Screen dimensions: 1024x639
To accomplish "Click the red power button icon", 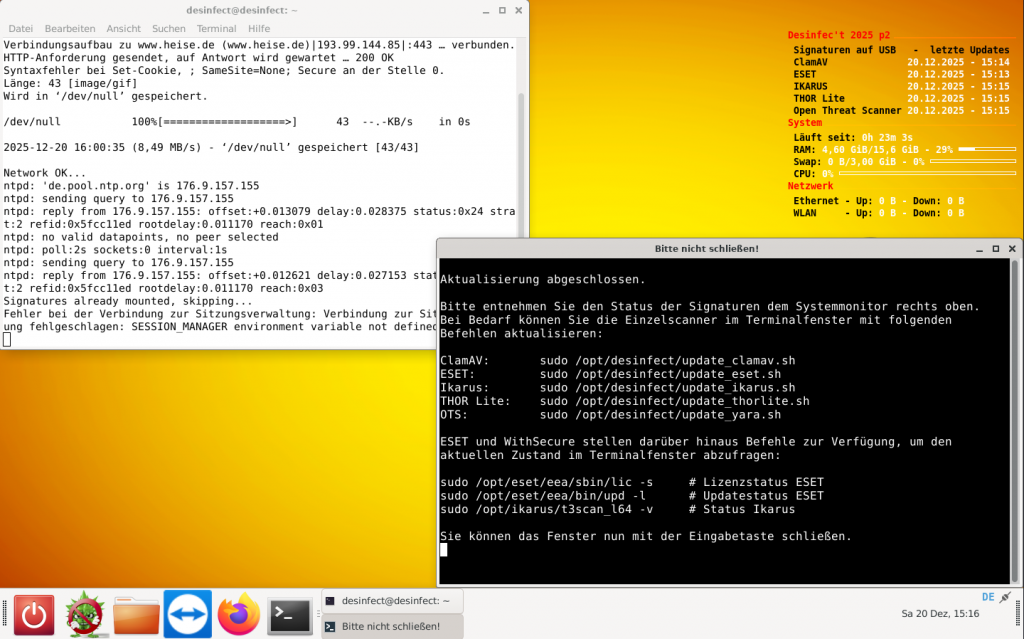I will coord(34,614).
